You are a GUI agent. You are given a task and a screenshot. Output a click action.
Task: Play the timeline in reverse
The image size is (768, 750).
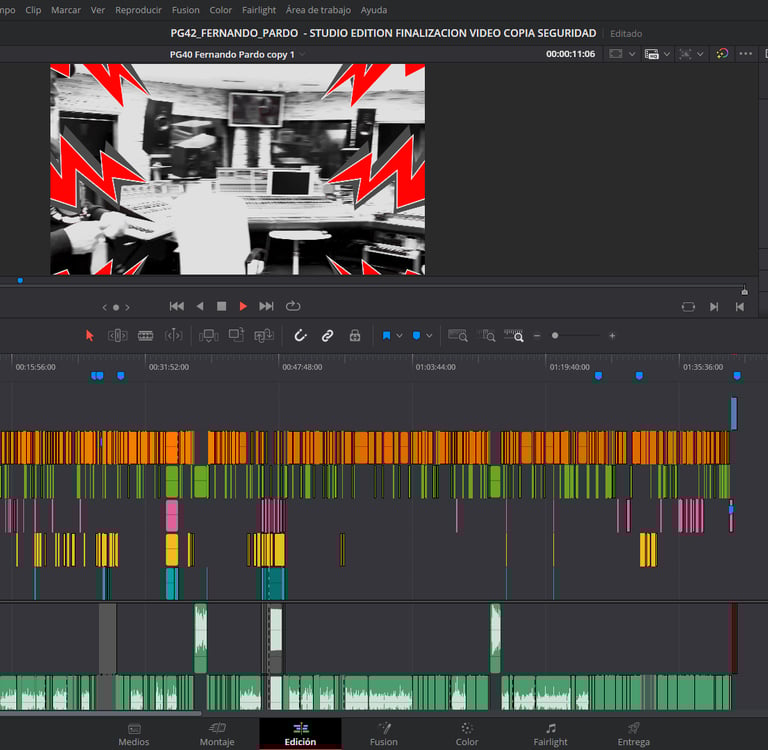(x=200, y=306)
